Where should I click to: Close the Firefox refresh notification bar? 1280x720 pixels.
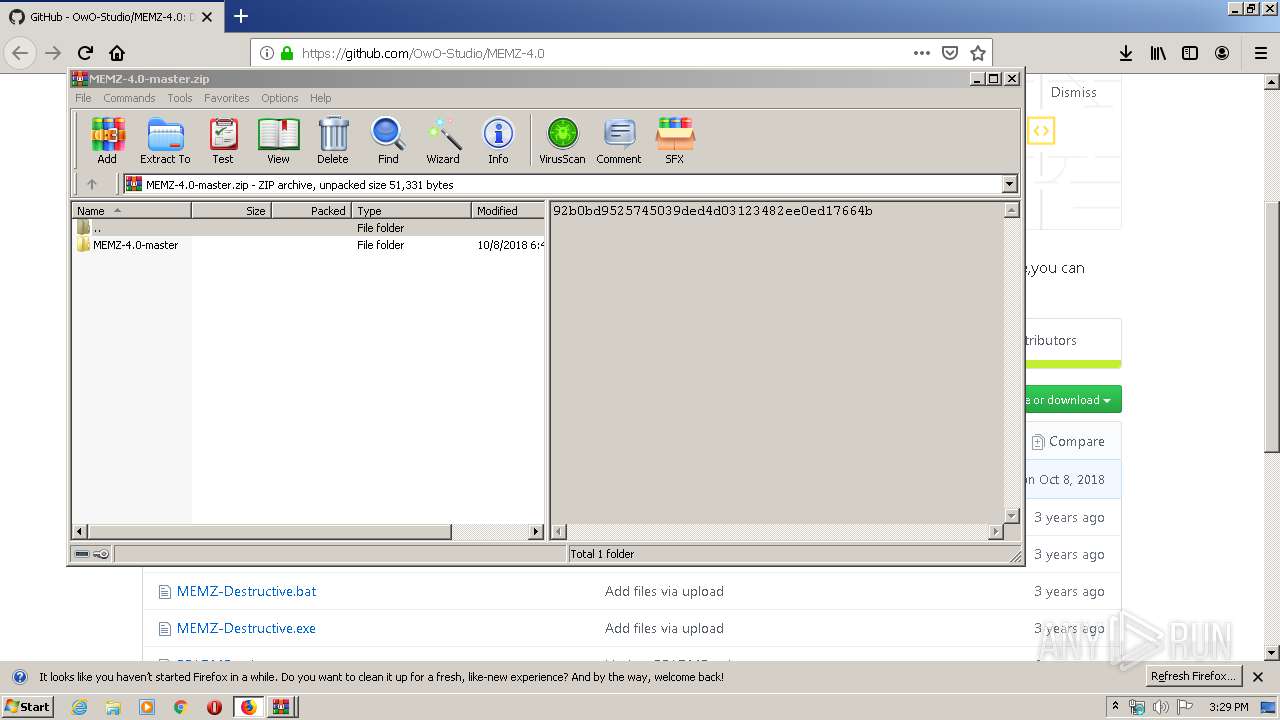click(x=1258, y=676)
